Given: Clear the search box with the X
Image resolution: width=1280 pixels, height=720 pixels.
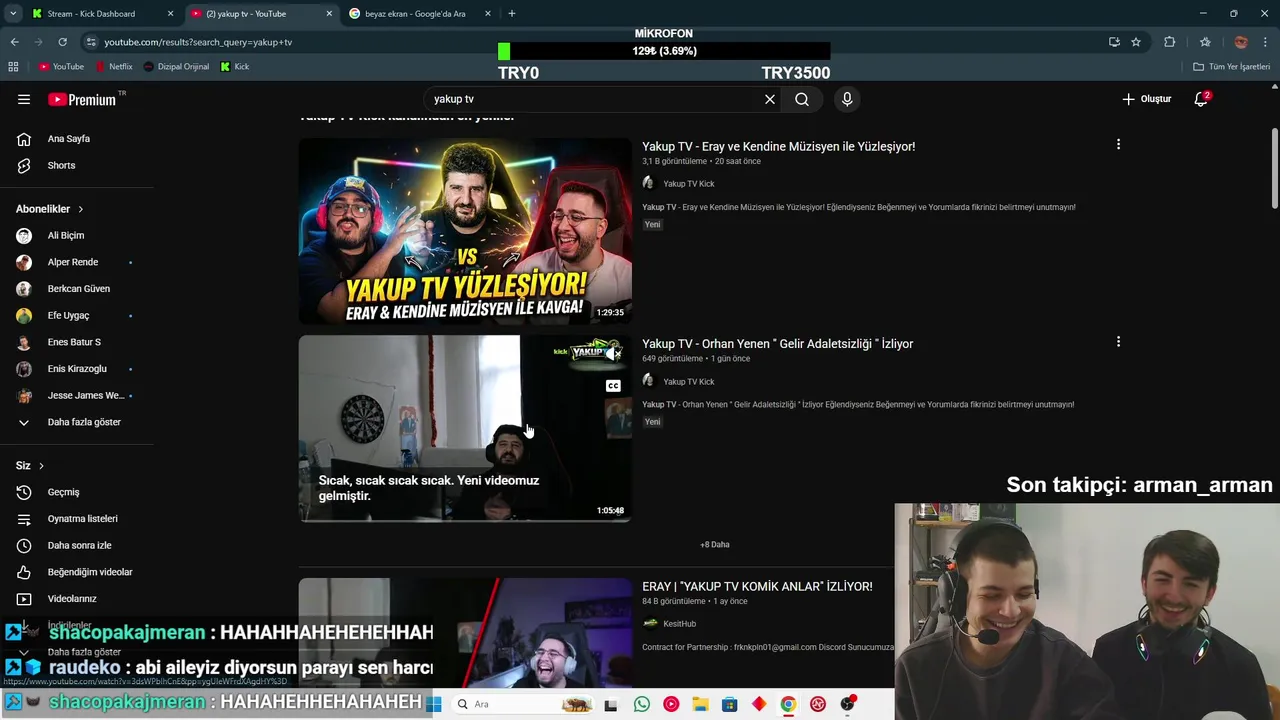Looking at the screenshot, I should pyautogui.click(x=770, y=99).
